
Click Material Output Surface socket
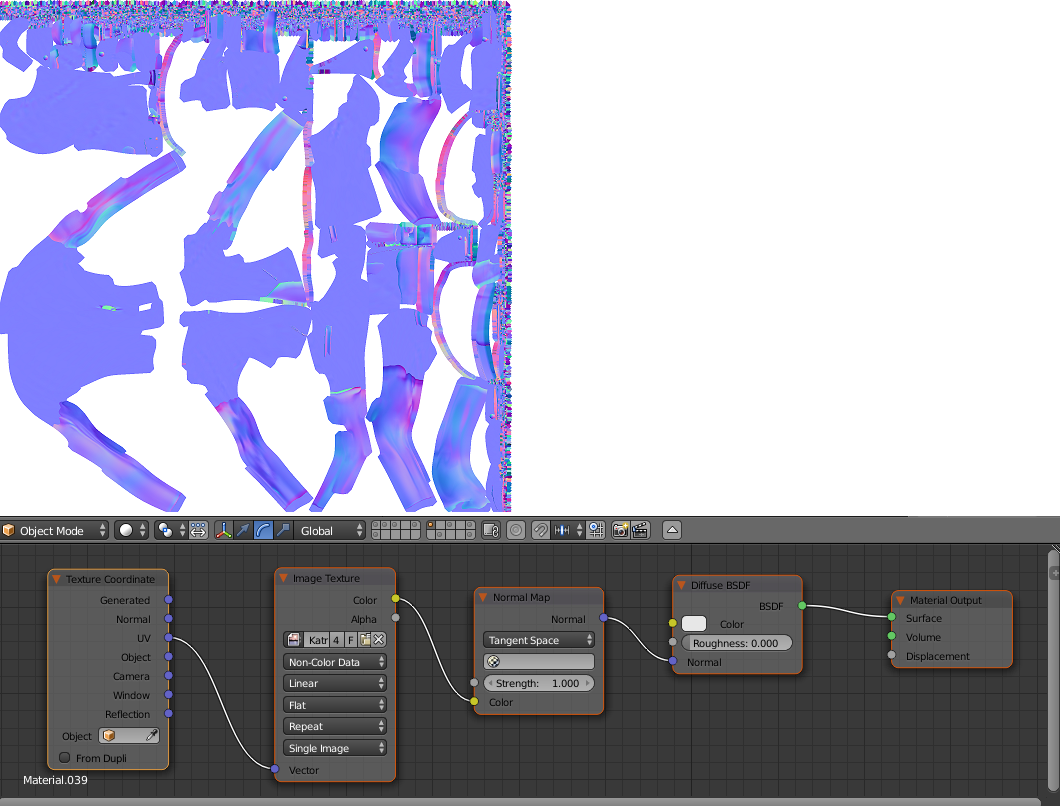pos(892,617)
